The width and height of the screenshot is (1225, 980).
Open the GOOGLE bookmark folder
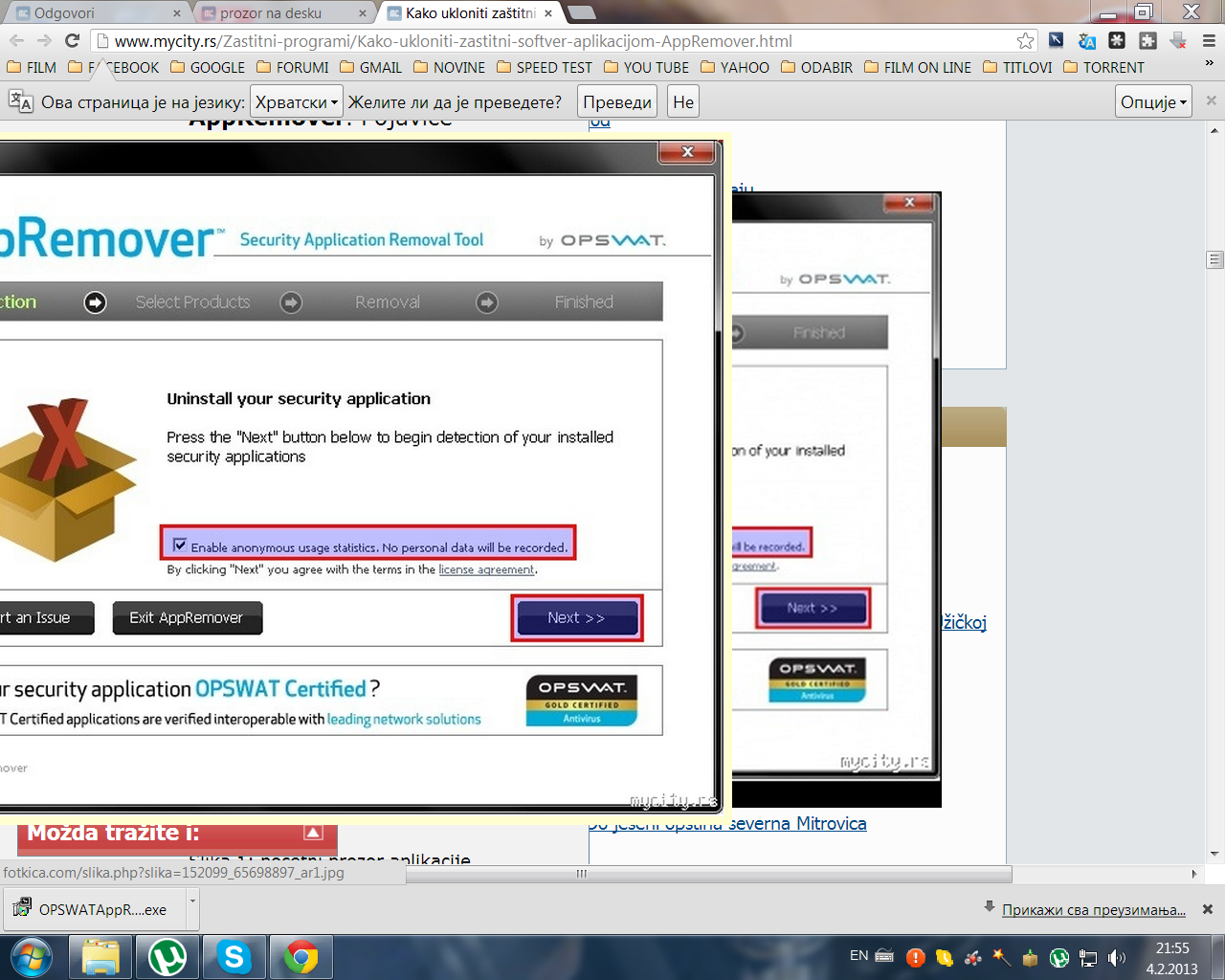tap(208, 67)
